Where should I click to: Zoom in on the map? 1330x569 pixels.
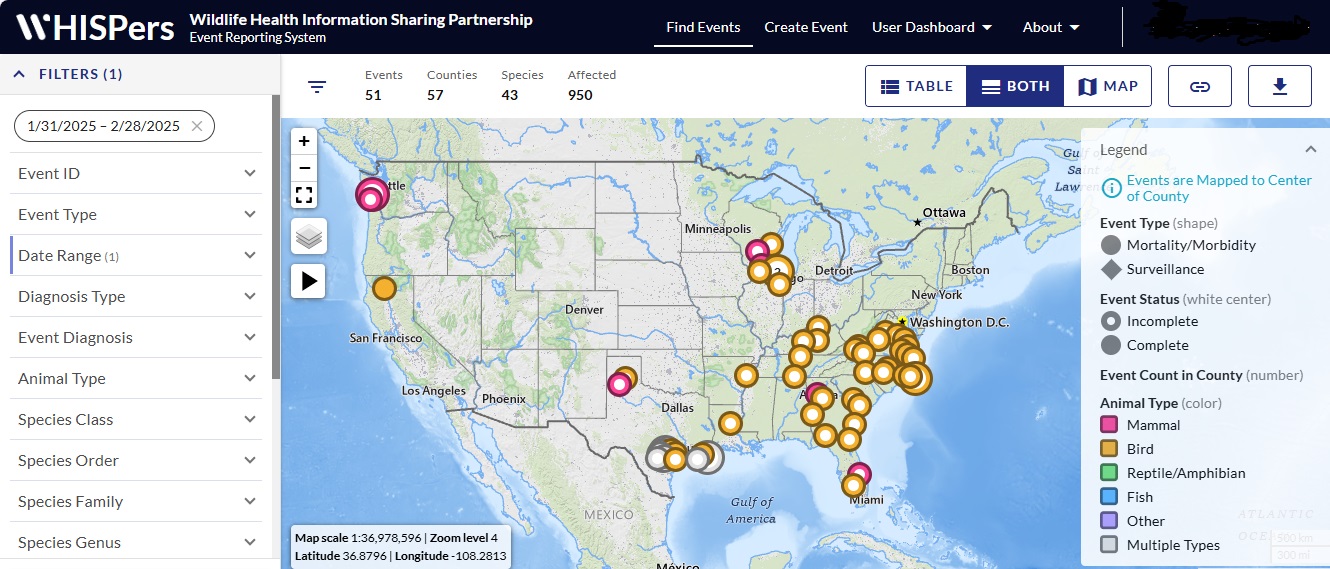point(304,141)
